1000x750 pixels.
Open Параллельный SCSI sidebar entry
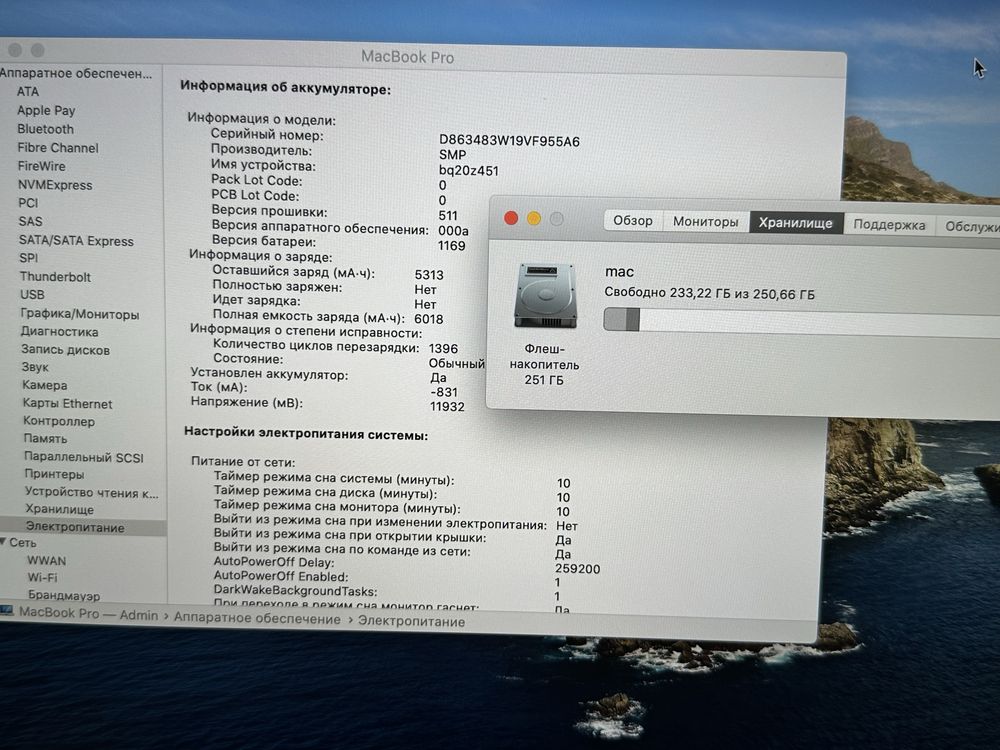84,457
